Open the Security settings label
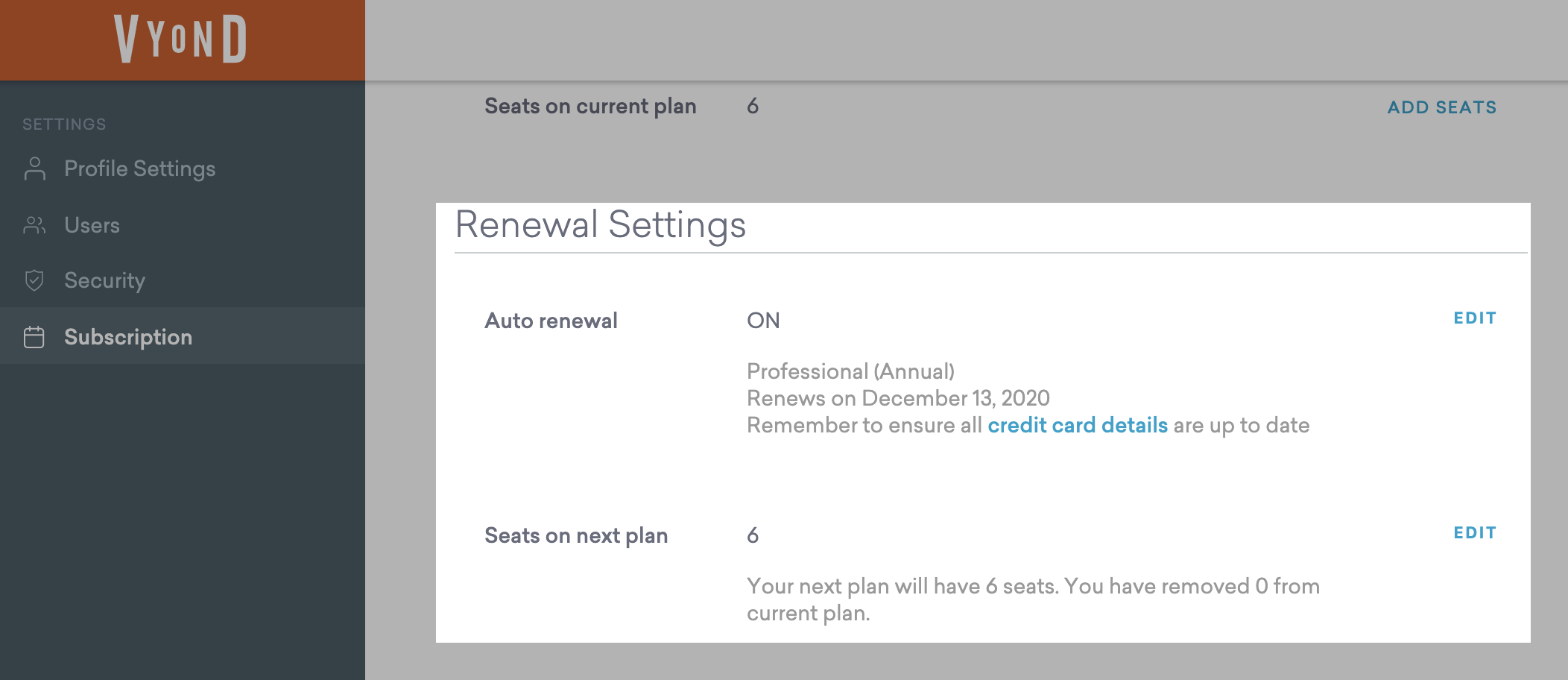1568x680 pixels. pos(104,280)
